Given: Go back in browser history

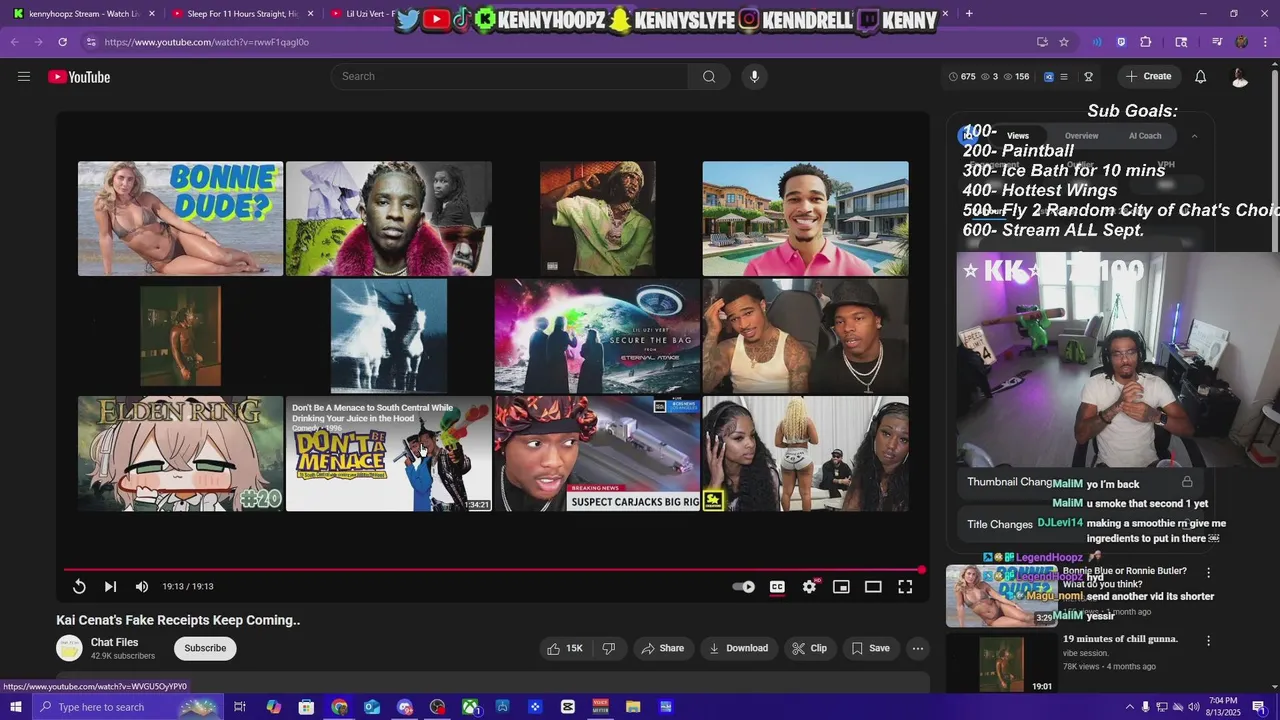Looking at the screenshot, I should coord(15,42).
